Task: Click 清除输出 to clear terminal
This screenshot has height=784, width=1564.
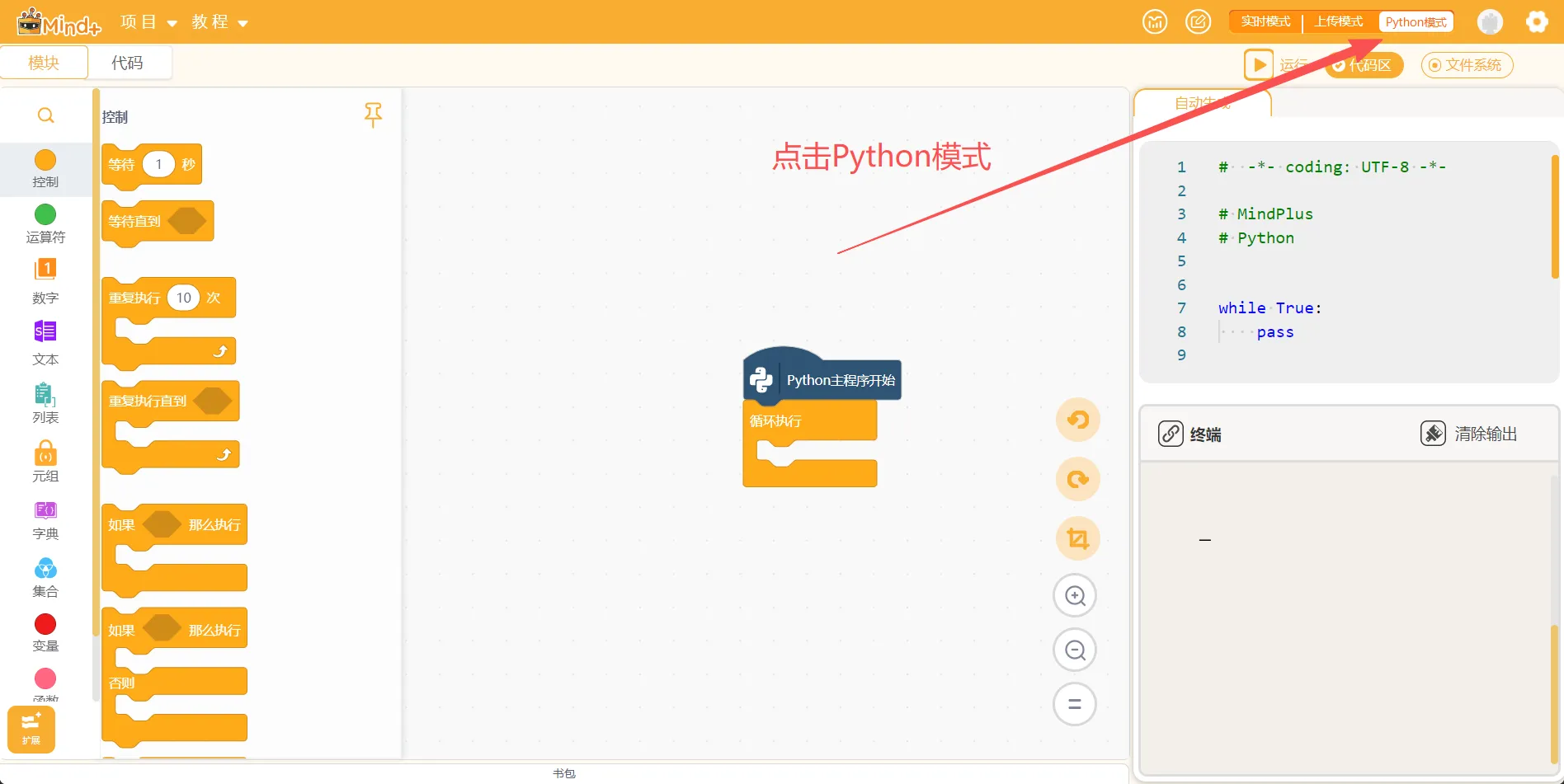Action: click(1469, 434)
